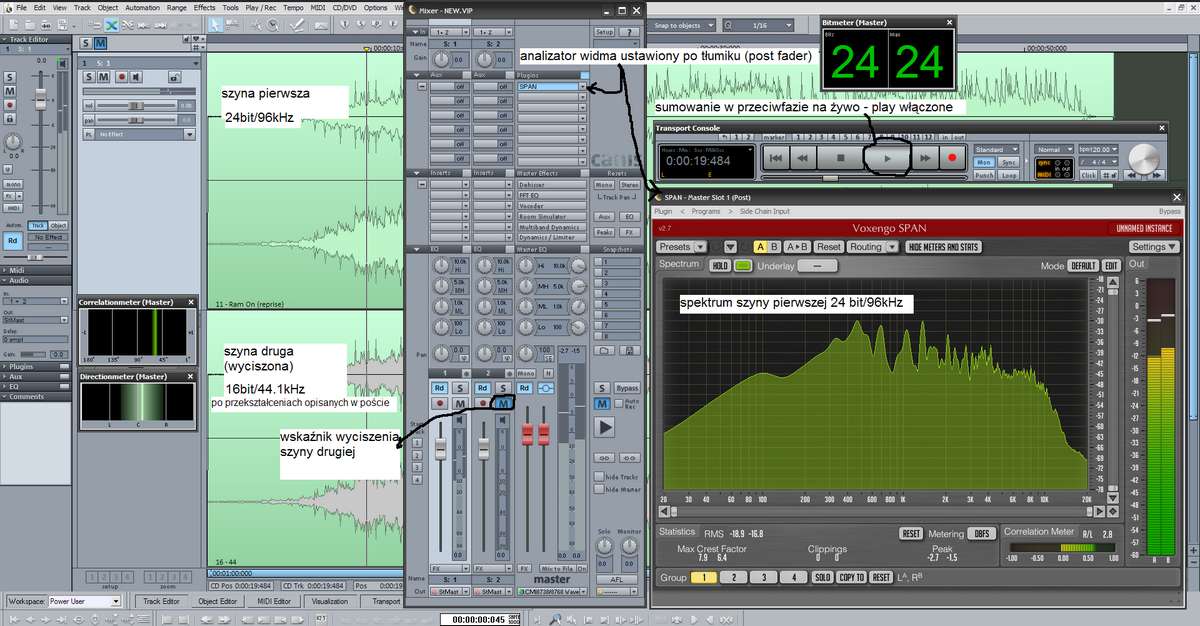This screenshot has width=1200, height=626.
Task: Open mixer snapshot folder icon
Action: pos(603,351)
